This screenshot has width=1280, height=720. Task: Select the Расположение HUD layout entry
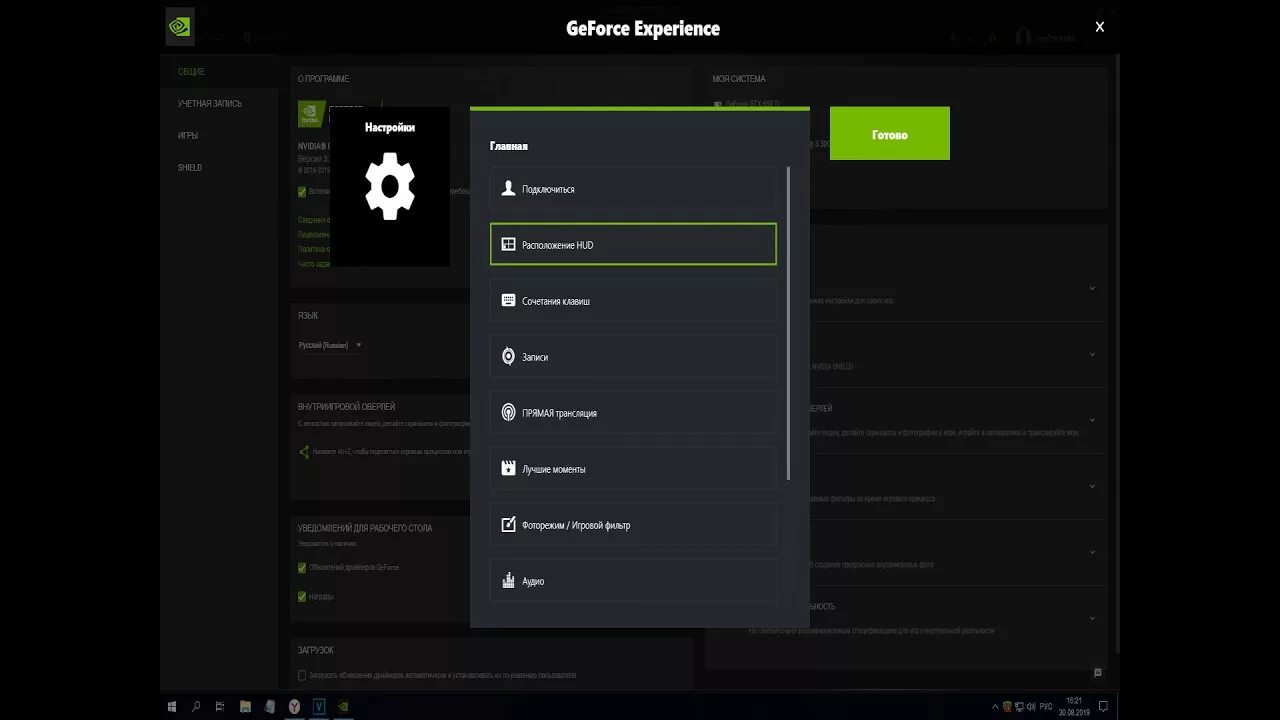[x=633, y=244]
